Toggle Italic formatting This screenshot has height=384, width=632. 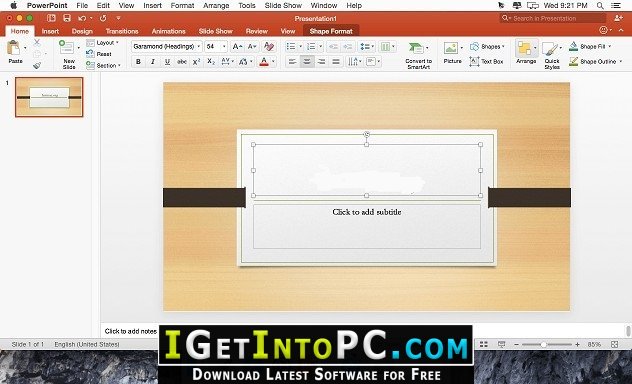pos(153,62)
